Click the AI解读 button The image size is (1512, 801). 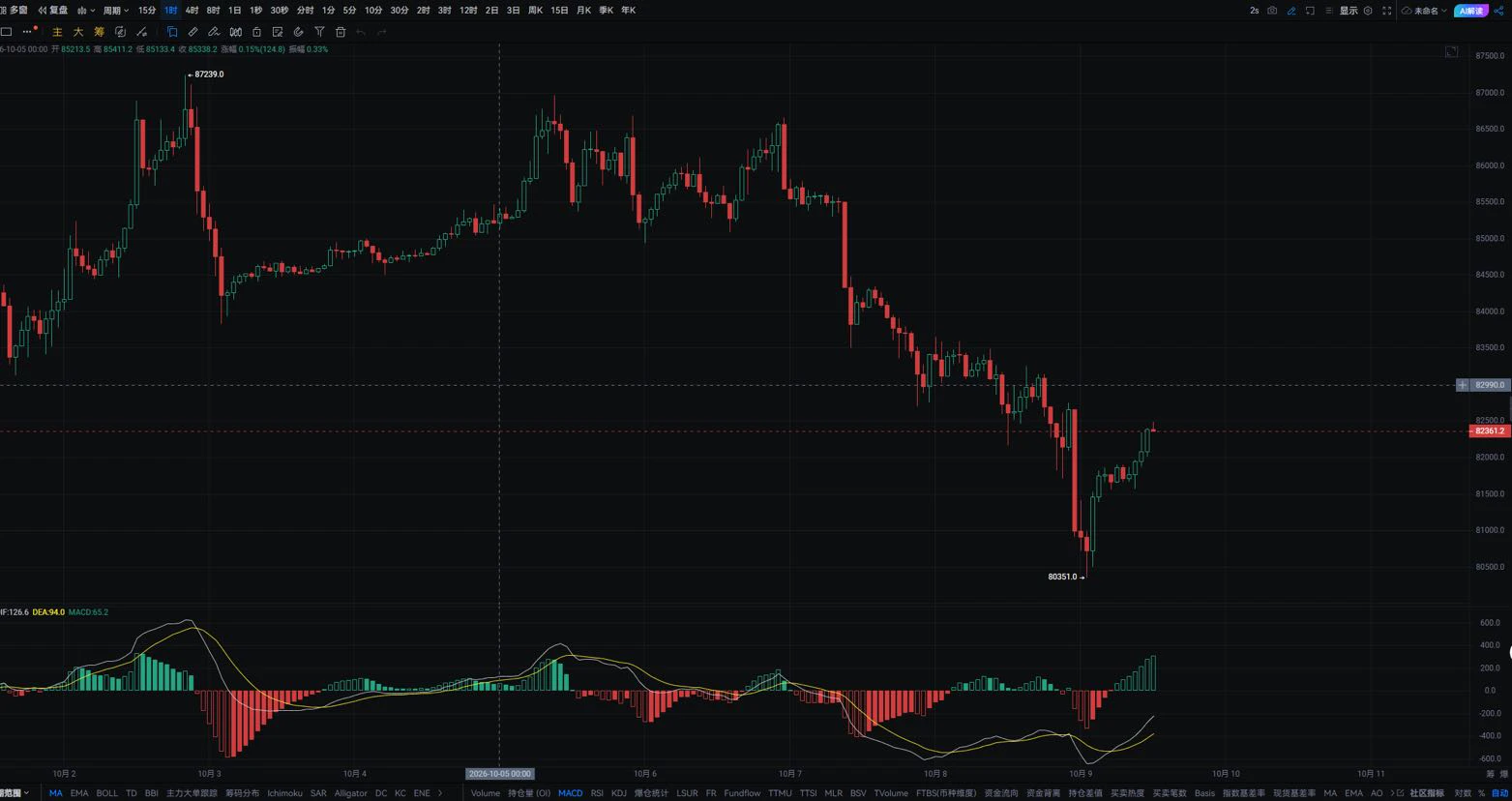pyautogui.click(x=1470, y=10)
